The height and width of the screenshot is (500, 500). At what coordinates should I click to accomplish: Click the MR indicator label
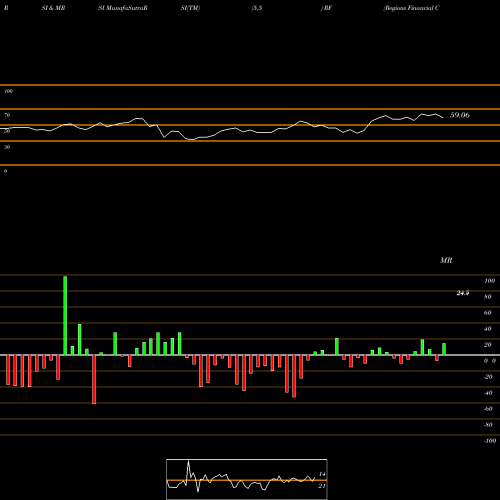click(446, 260)
